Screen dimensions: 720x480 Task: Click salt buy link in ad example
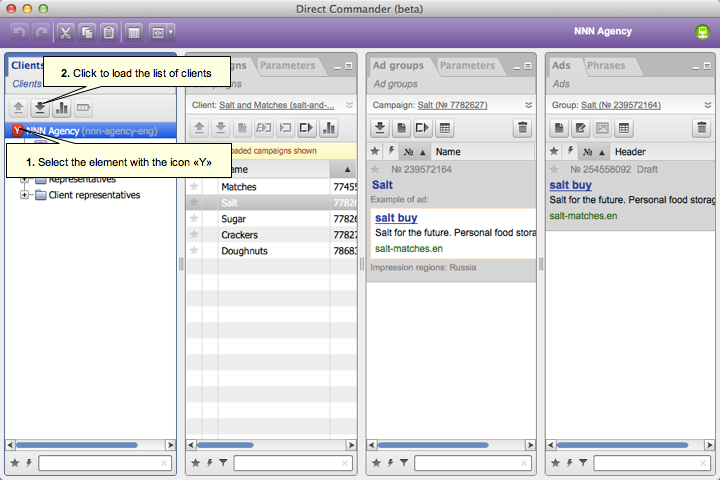pos(396,218)
